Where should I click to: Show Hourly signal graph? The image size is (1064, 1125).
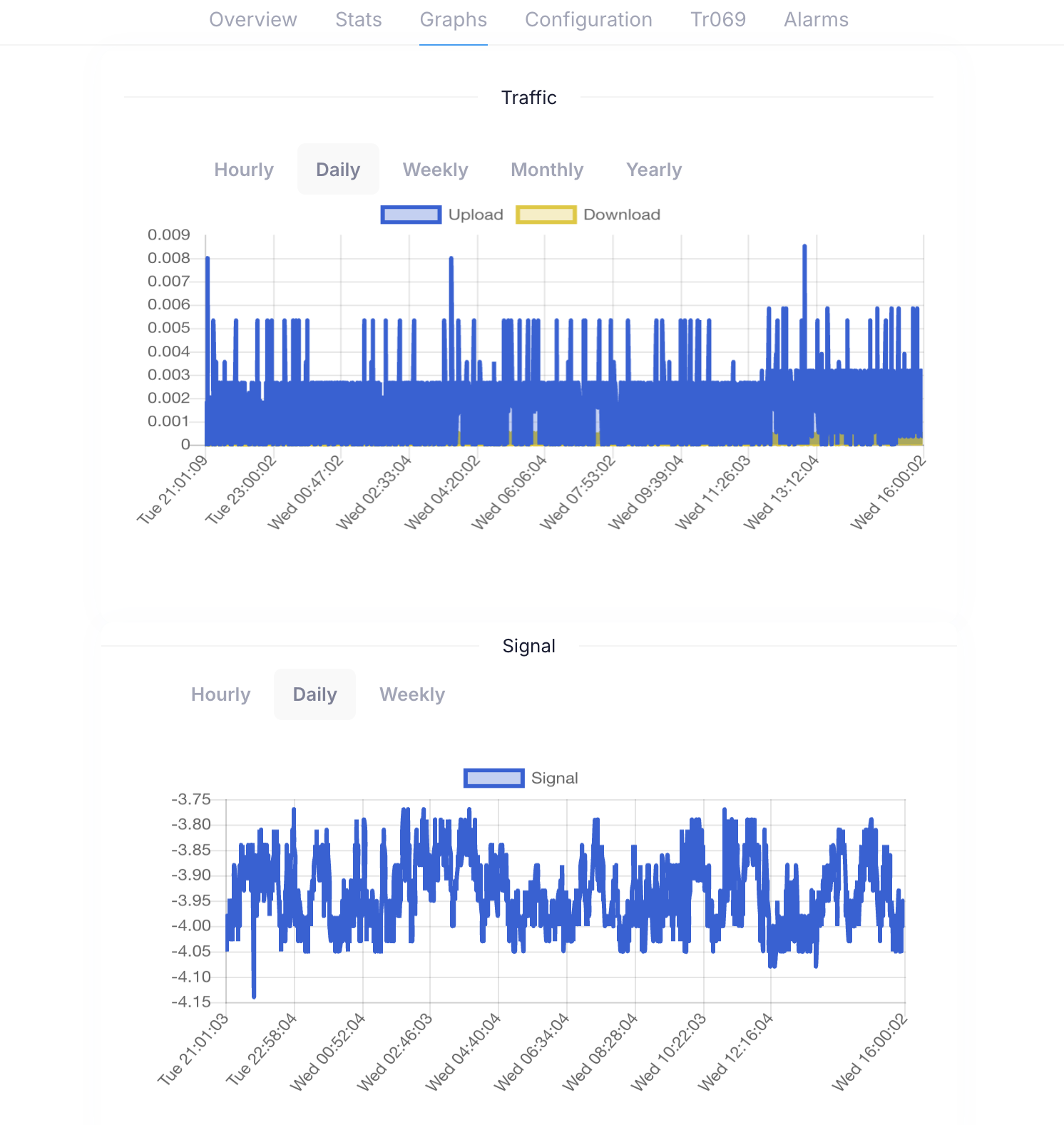coord(220,694)
